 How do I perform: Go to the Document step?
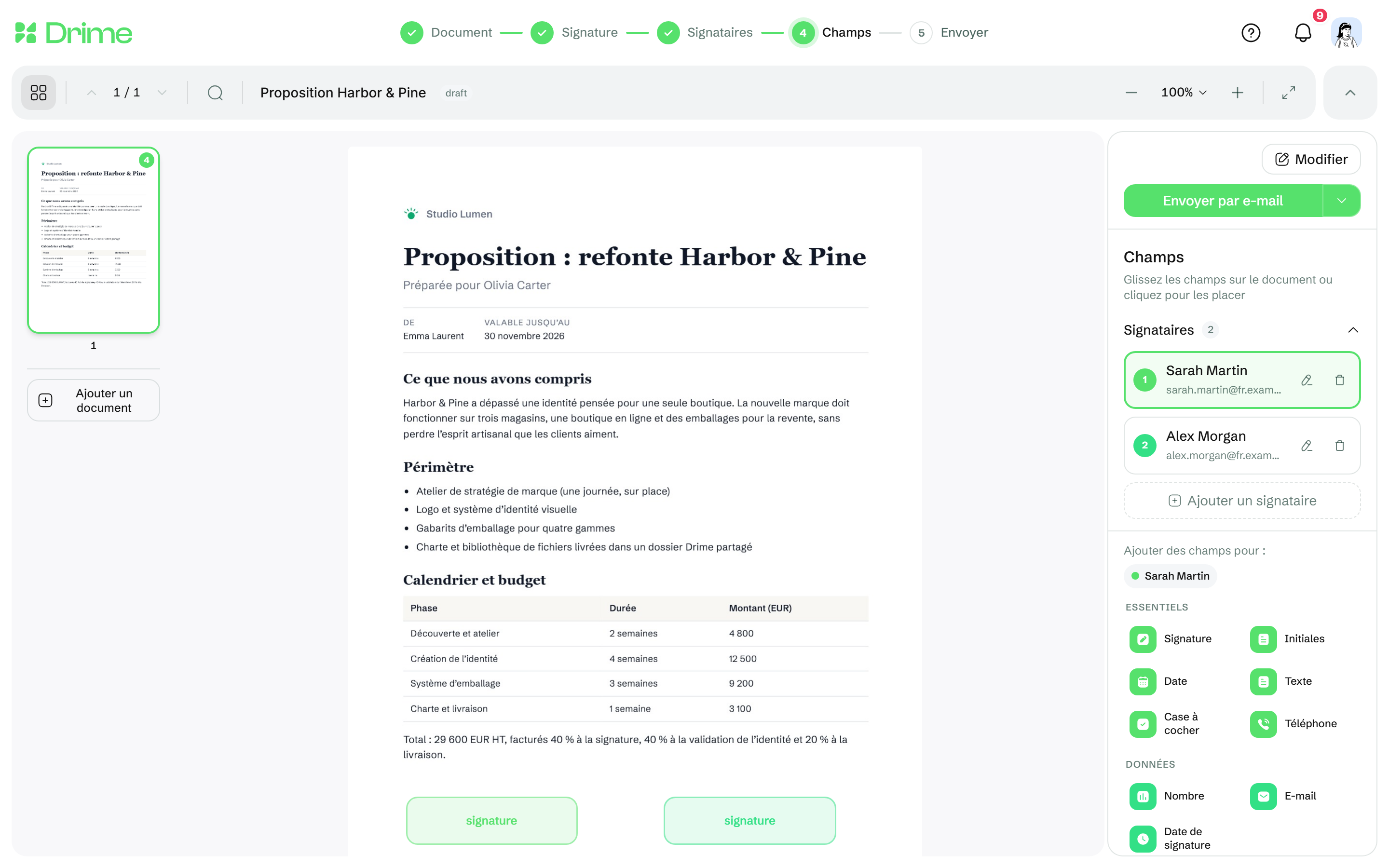[446, 33]
